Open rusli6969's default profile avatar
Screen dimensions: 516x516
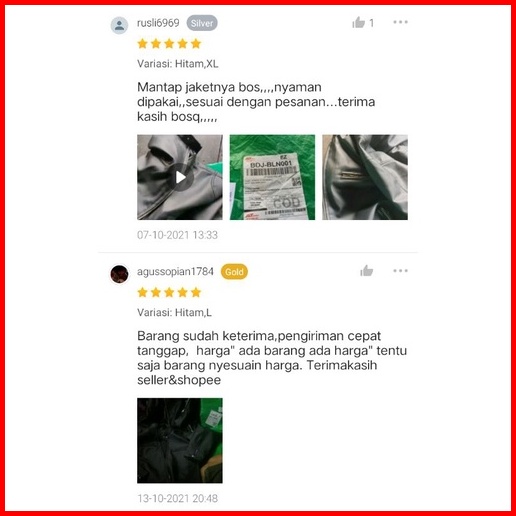[x=119, y=25]
